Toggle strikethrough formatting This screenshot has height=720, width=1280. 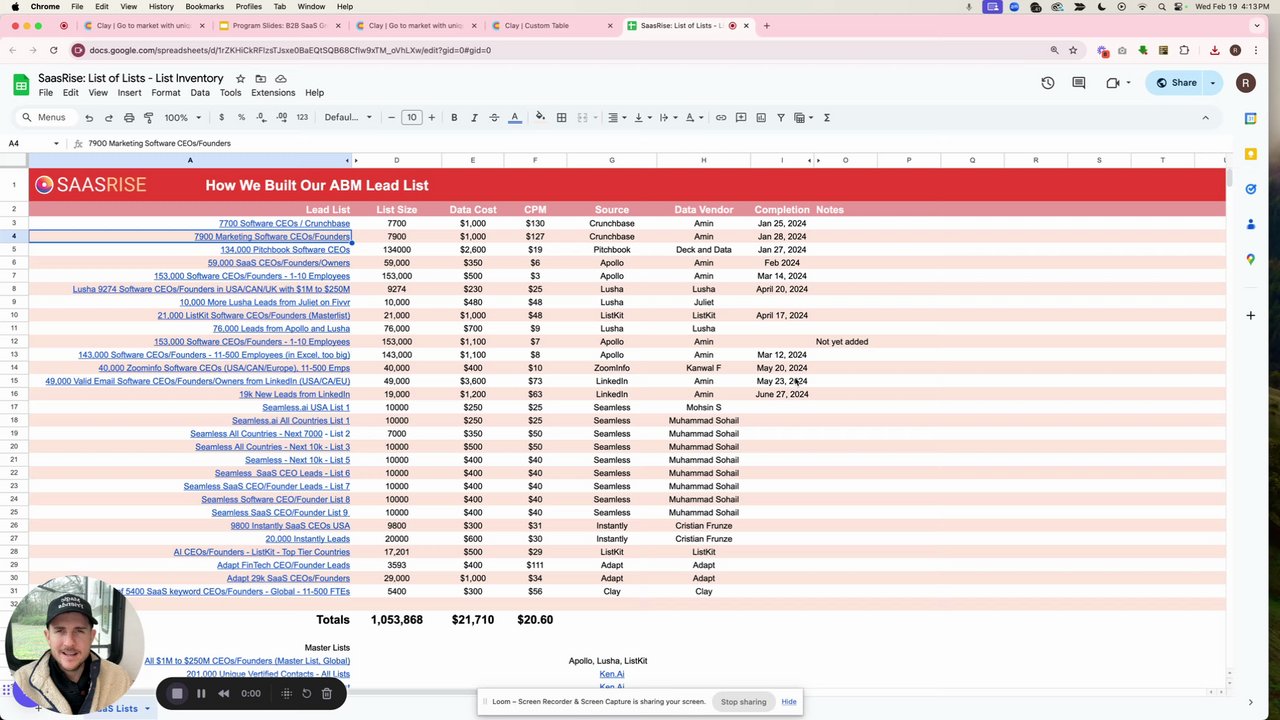(x=494, y=118)
